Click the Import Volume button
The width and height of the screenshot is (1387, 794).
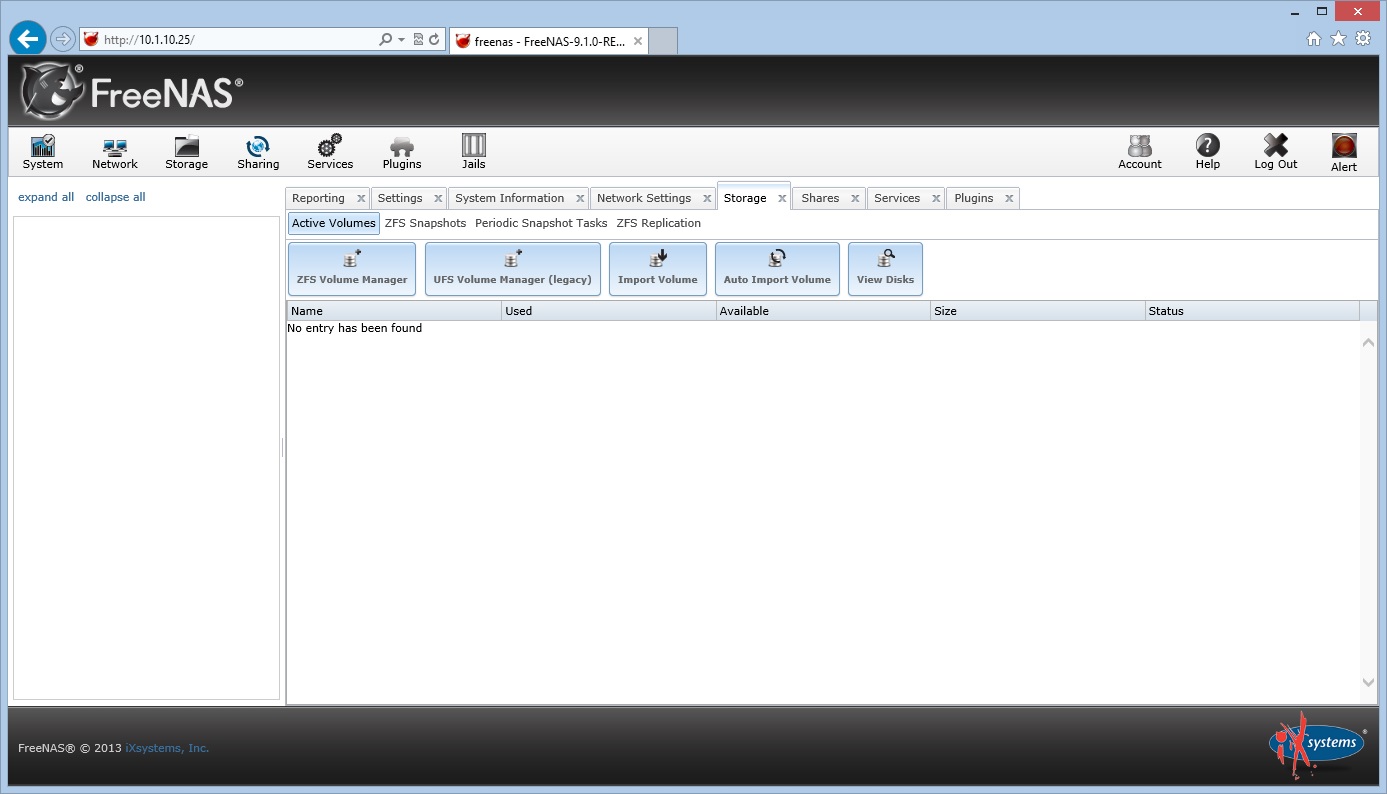(658, 269)
